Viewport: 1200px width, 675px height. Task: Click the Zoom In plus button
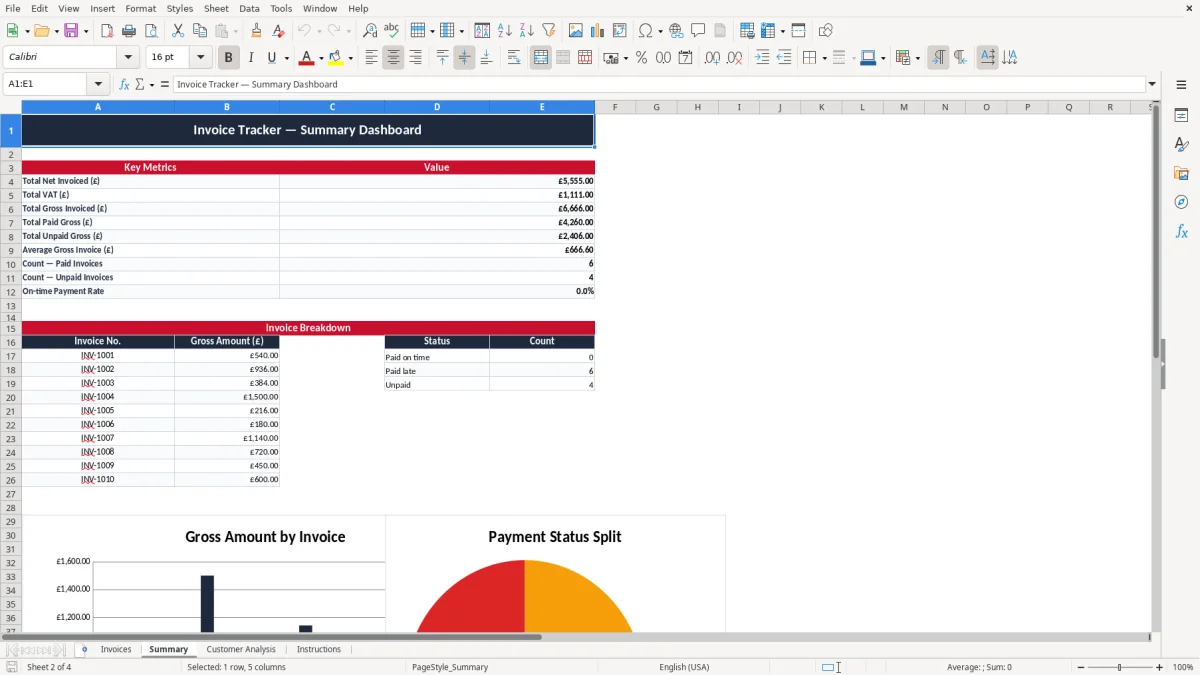(x=1160, y=667)
